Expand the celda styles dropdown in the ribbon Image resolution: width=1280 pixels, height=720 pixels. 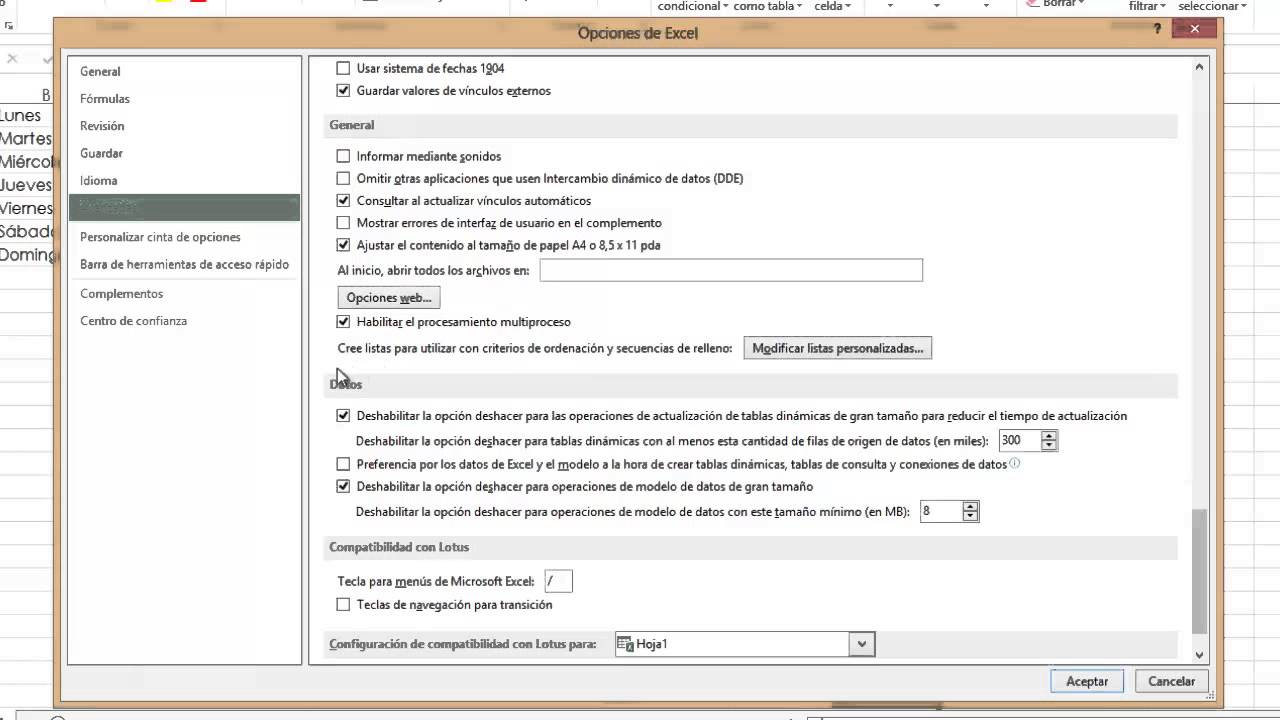[x=847, y=6]
